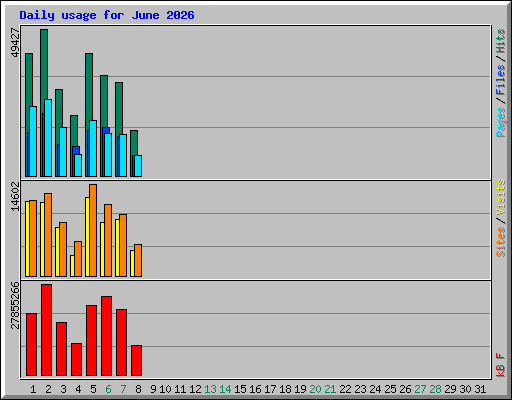Click the red KB bar for day 1

(x=31, y=344)
